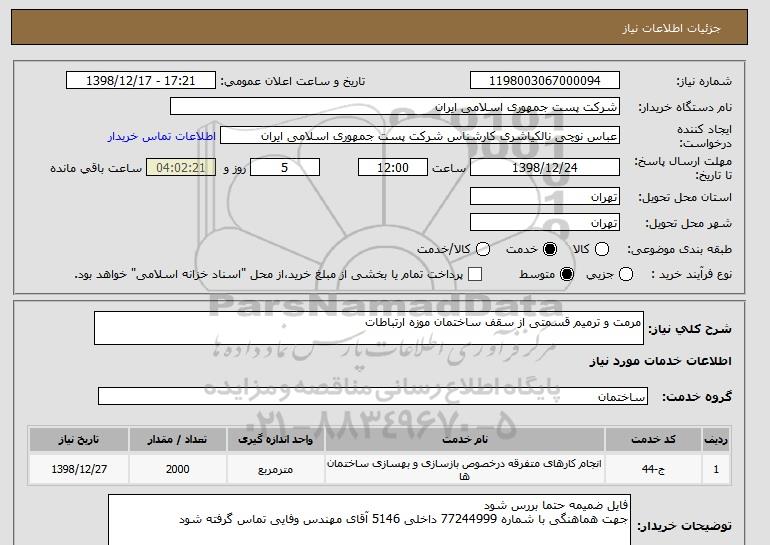Click the ردیف column header
Image resolution: width=770 pixels, height=545 pixels.
(x=716, y=439)
